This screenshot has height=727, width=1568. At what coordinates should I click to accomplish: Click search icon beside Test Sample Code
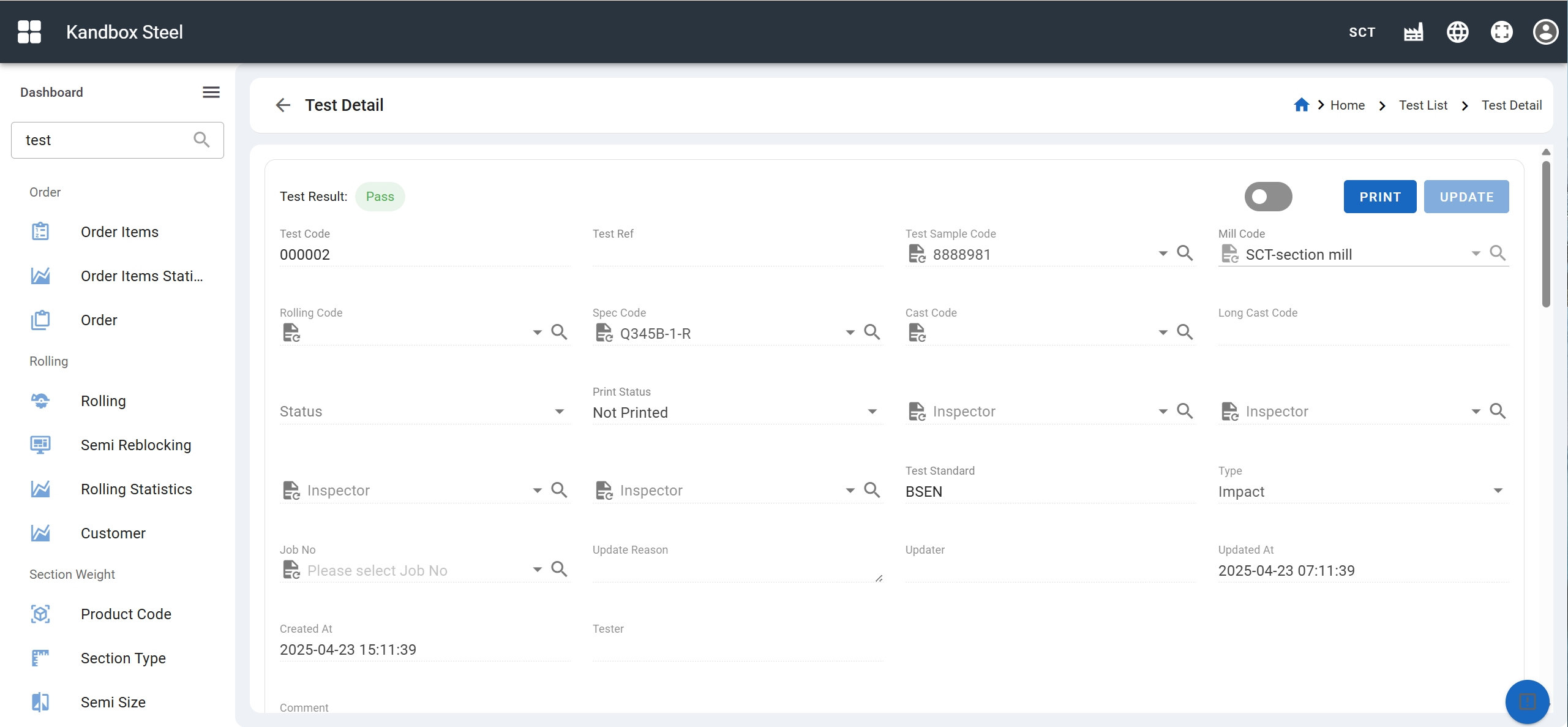[x=1185, y=253]
